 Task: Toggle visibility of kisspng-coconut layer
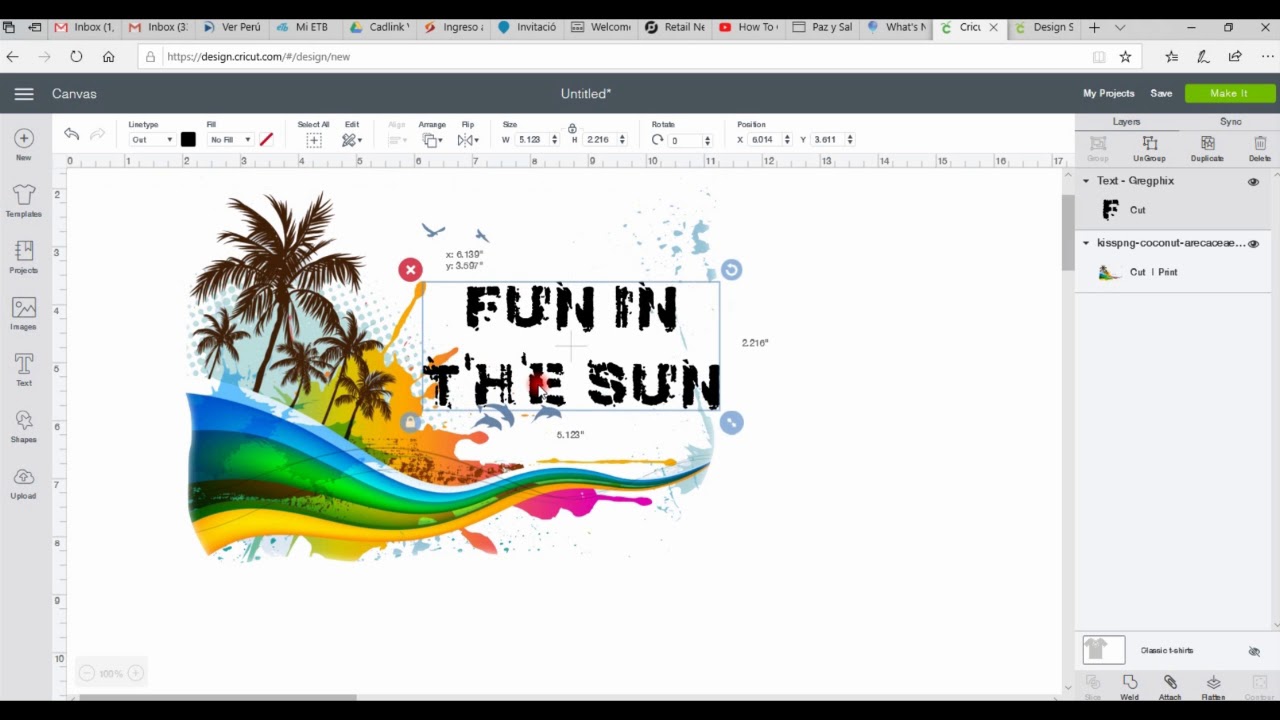(1253, 243)
